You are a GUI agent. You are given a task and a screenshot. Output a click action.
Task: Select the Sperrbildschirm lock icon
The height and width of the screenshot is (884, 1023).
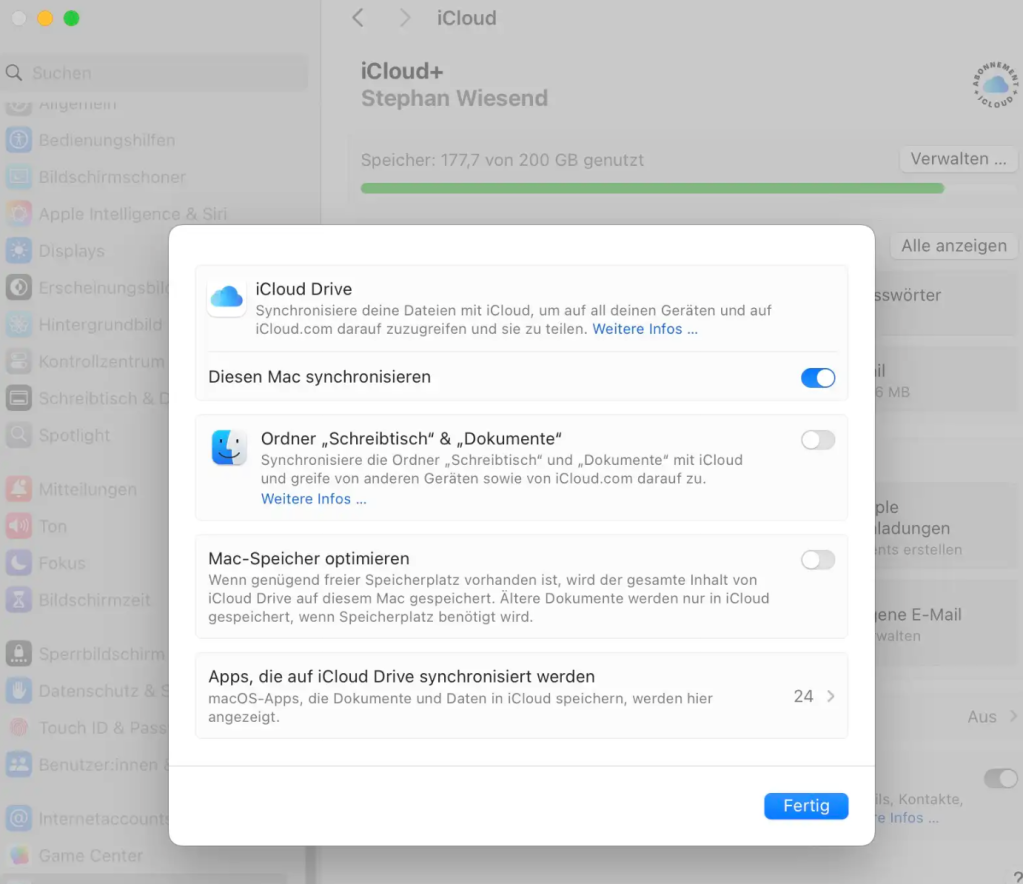19,653
